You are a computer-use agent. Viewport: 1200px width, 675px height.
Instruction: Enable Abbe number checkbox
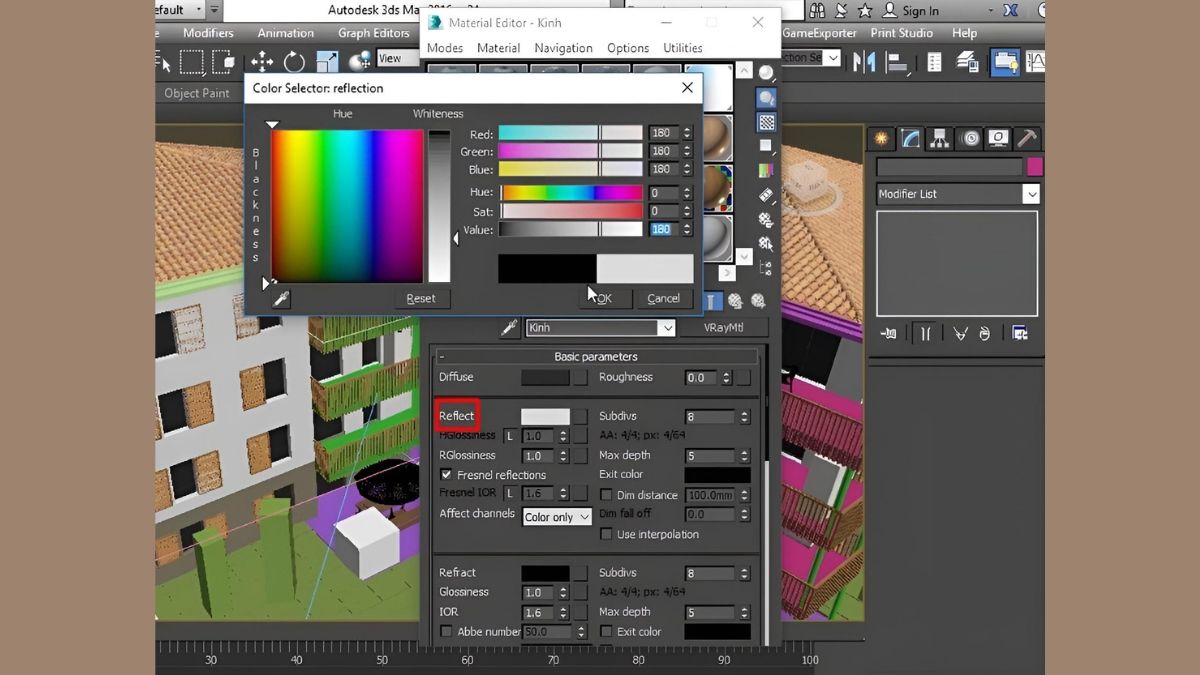(447, 631)
